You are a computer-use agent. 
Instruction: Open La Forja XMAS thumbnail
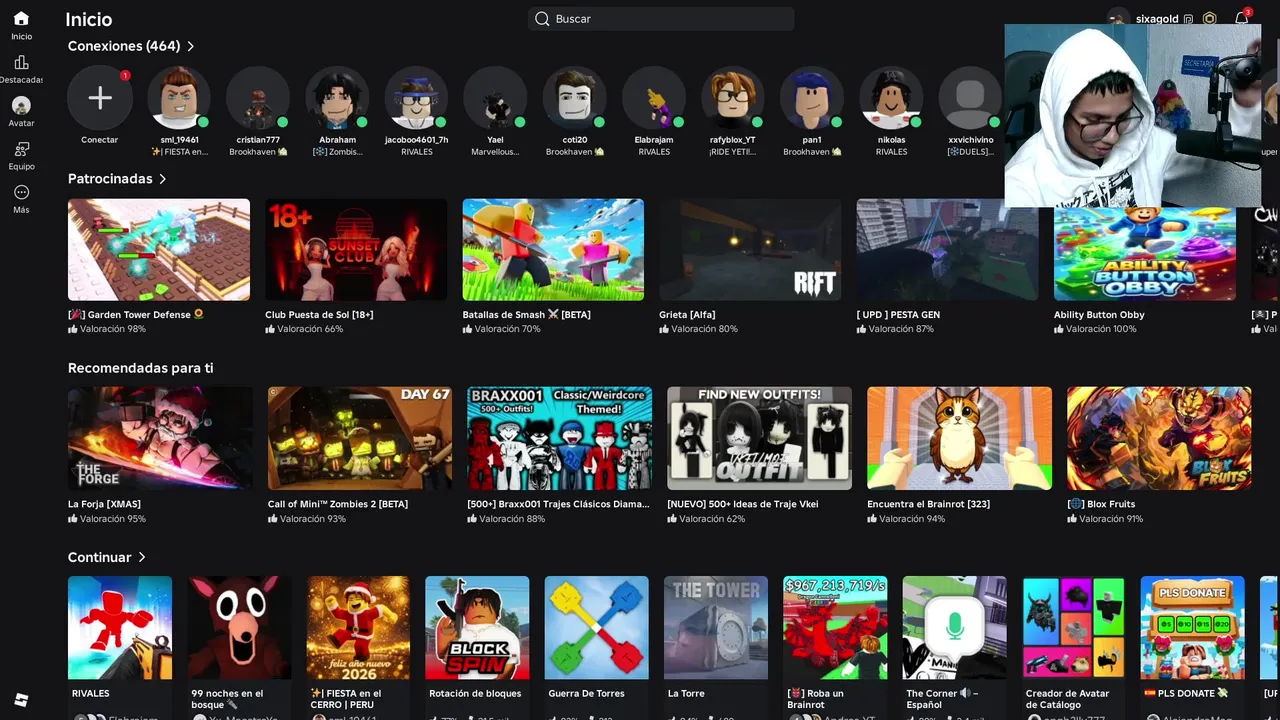[x=160, y=438]
